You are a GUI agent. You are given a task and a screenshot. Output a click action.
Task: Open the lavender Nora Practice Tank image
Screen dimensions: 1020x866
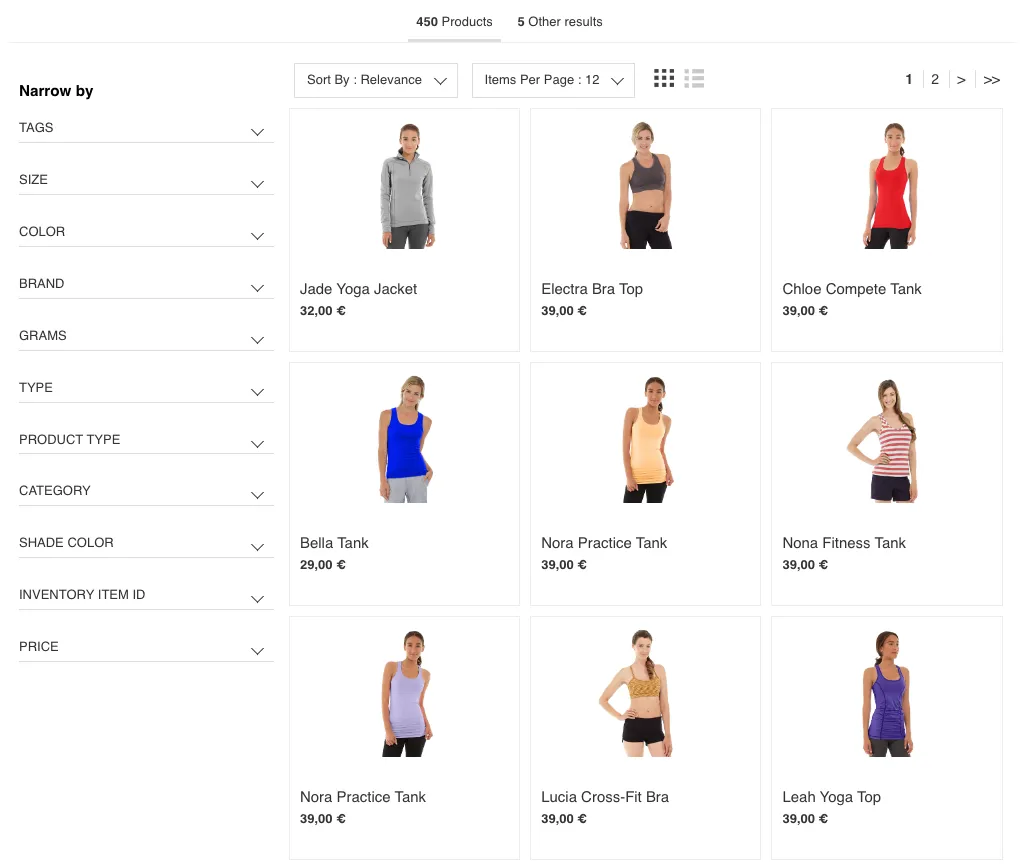[x=407, y=694]
